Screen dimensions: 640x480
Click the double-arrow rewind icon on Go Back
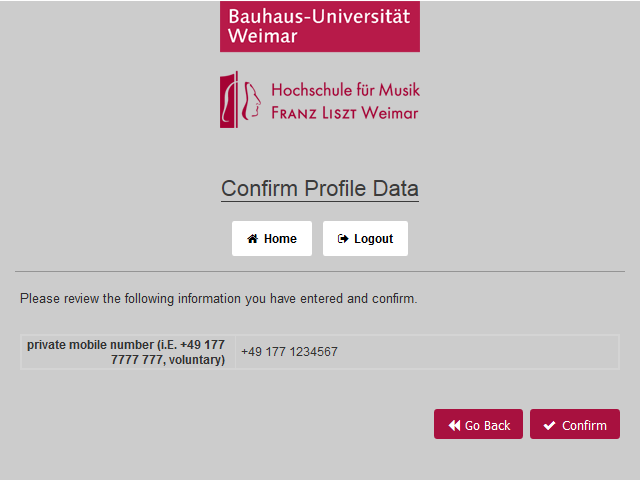point(454,425)
